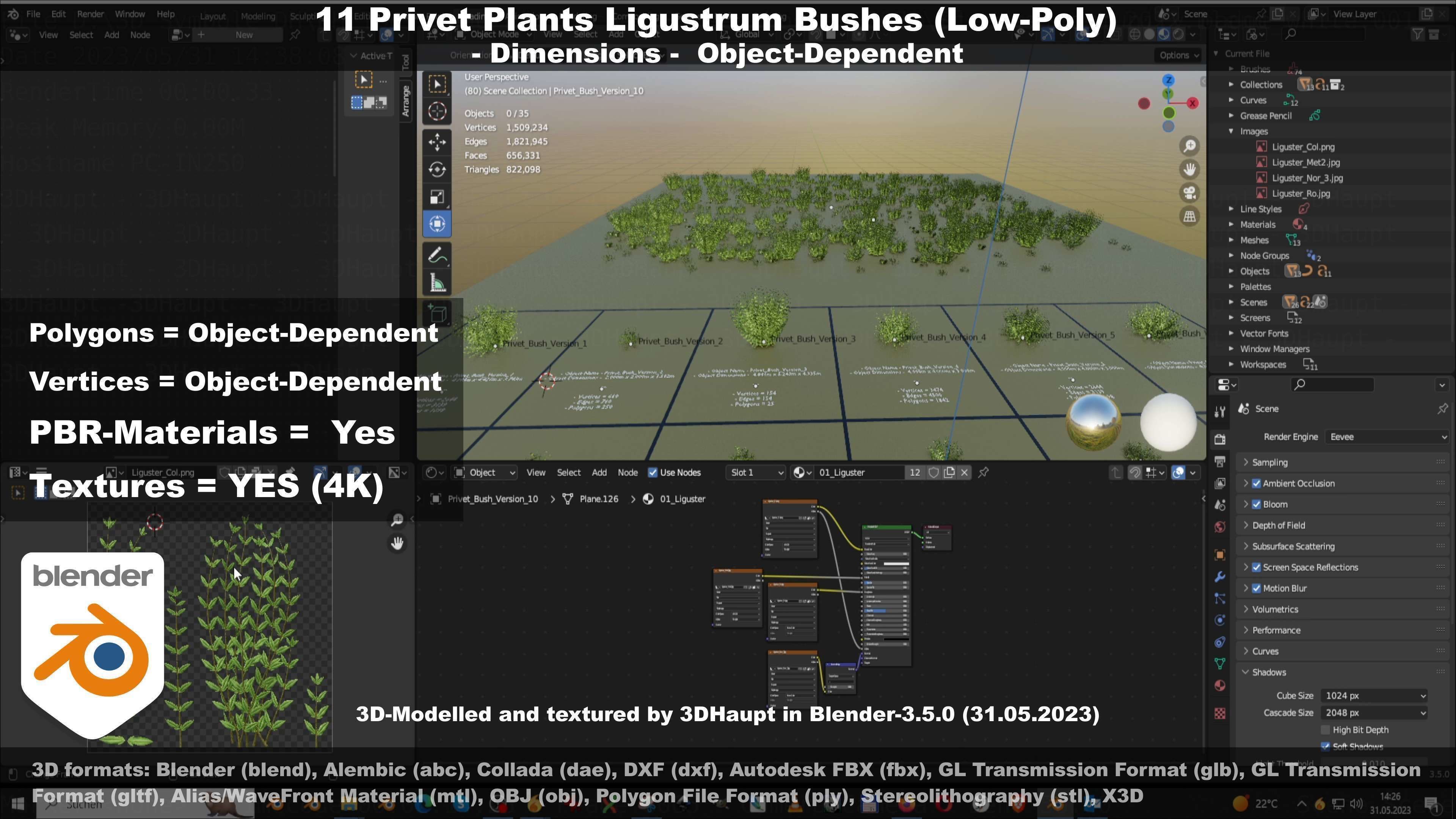The width and height of the screenshot is (1456, 819).
Task: Expand the Volumetrics panel
Action: pyautogui.click(x=1274, y=609)
